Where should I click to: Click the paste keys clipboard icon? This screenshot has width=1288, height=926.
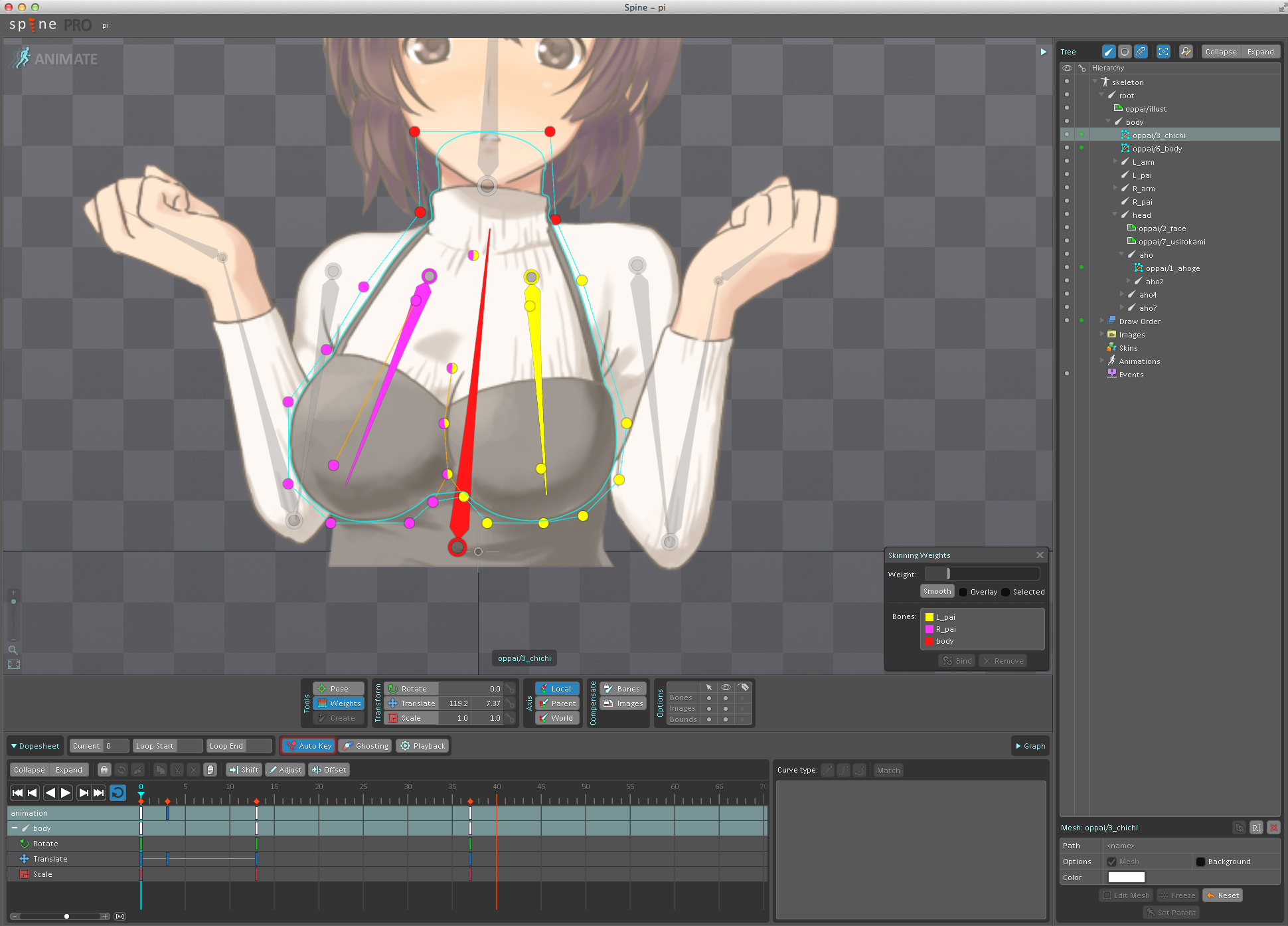click(x=210, y=770)
